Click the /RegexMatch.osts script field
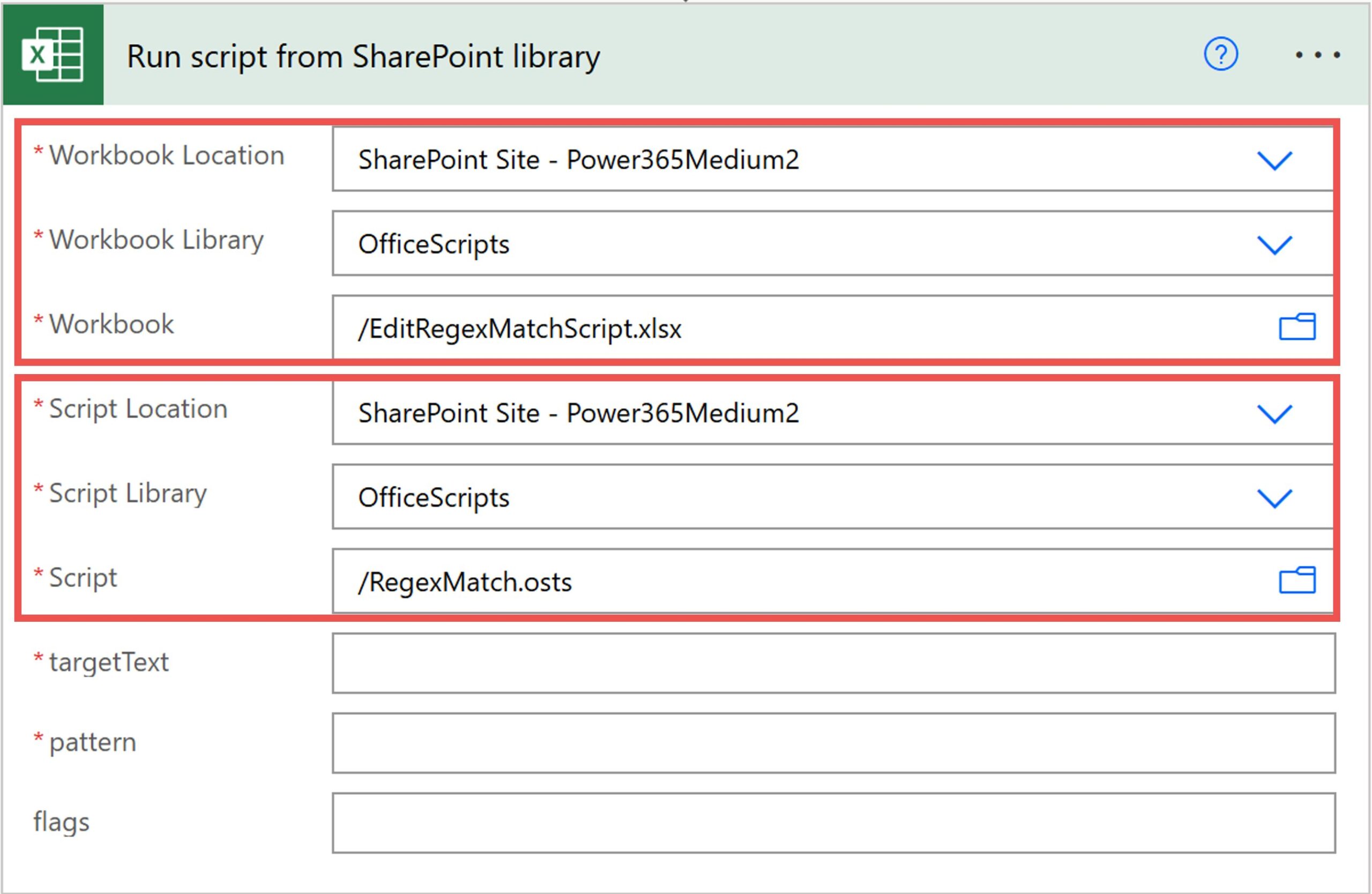This screenshot has width=1372, height=894. [x=465, y=582]
